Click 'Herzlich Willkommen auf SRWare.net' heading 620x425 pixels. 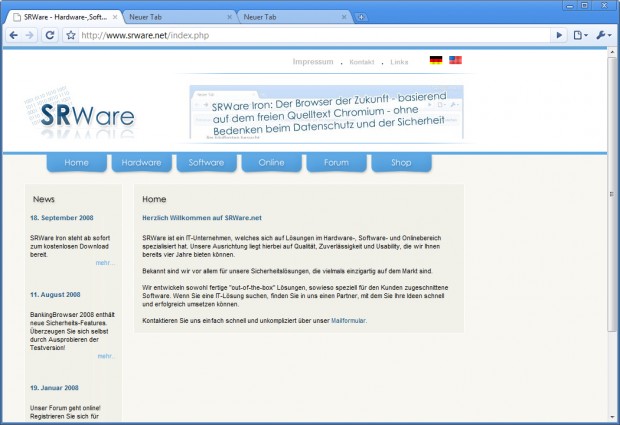202,218
